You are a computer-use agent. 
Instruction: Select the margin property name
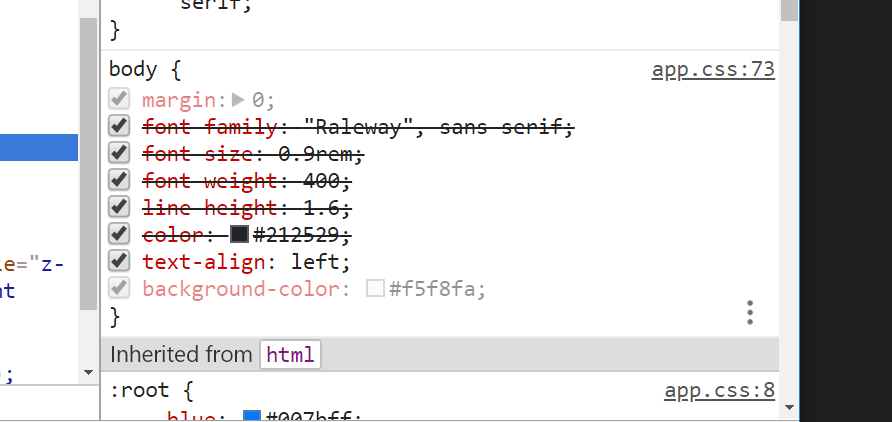pyautogui.click(x=179, y=100)
